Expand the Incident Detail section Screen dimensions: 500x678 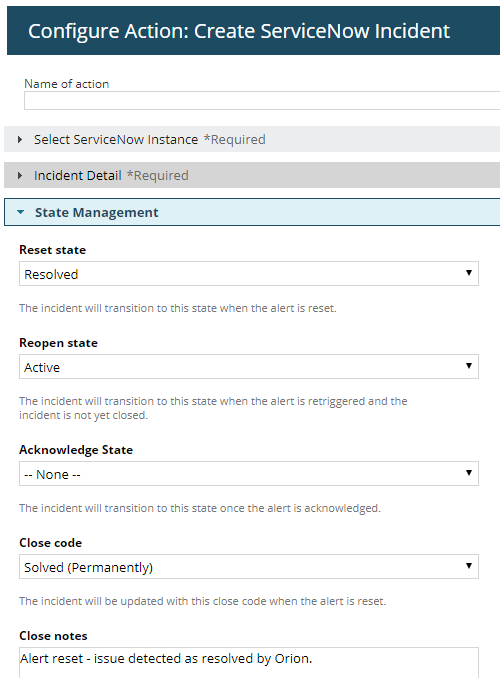click(x=252, y=175)
